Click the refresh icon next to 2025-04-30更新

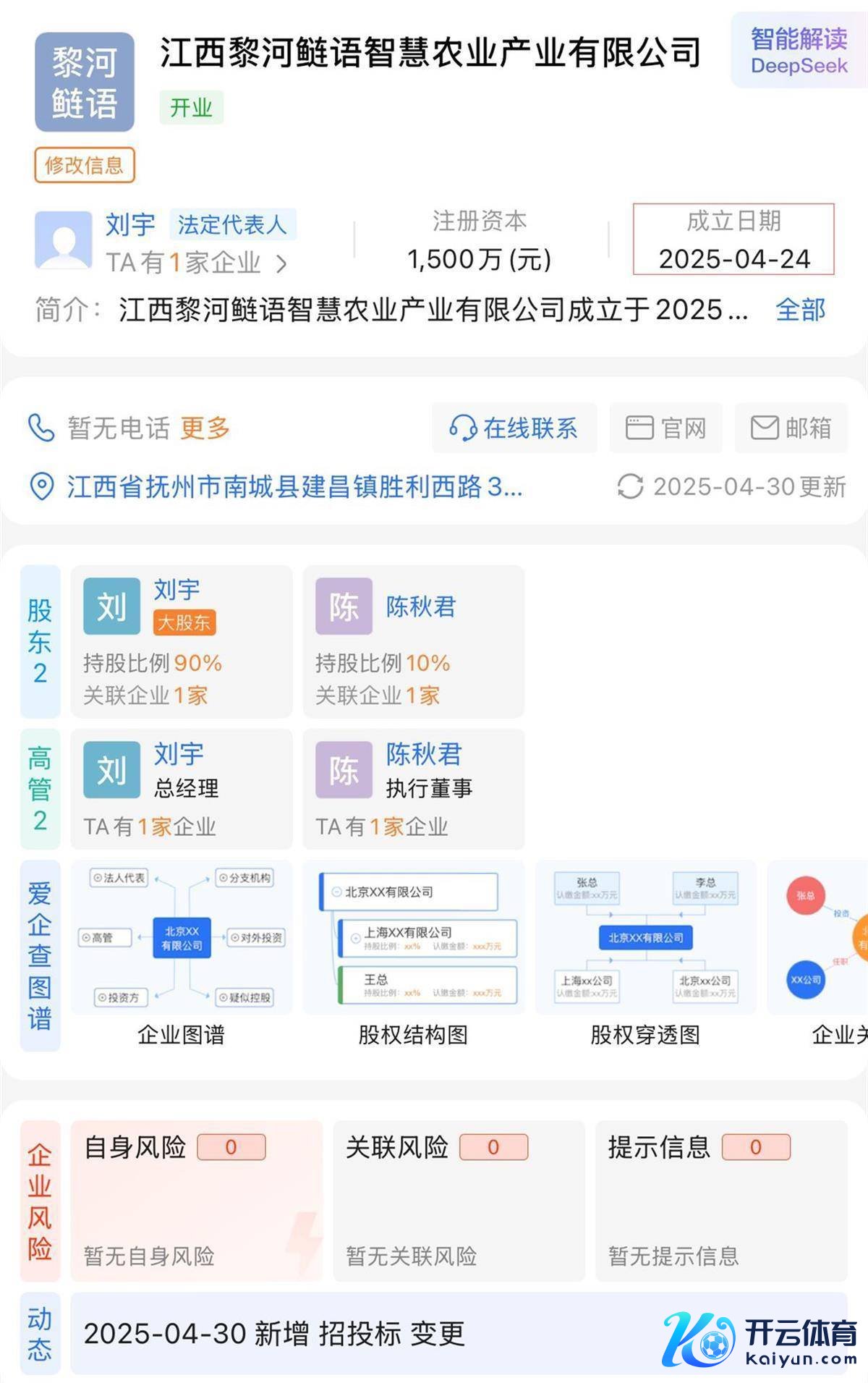point(630,486)
